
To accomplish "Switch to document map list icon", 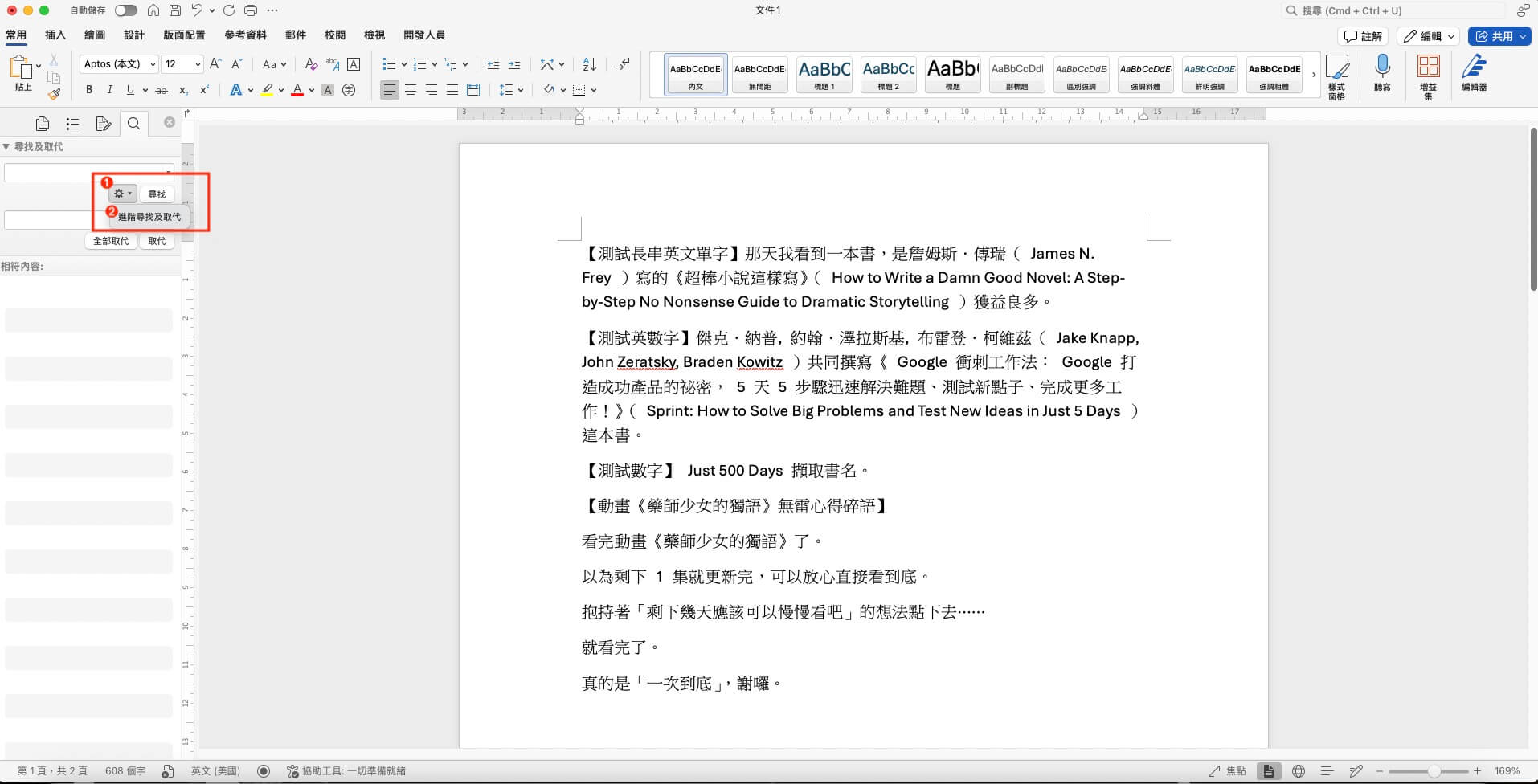I will [x=72, y=123].
